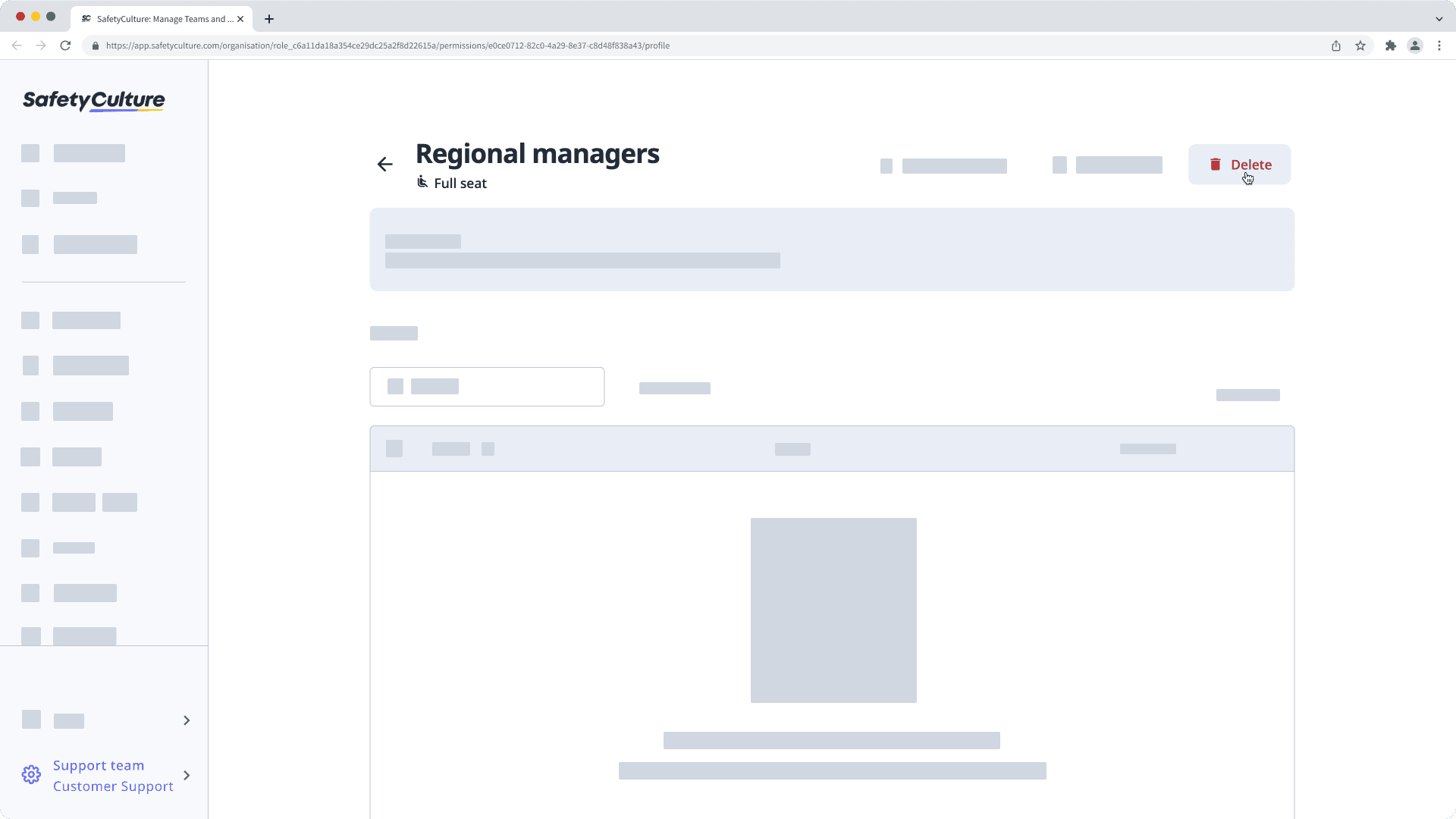Click the share icon in the address bar
The width and height of the screenshot is (1456, 819).
point(1336,45)
